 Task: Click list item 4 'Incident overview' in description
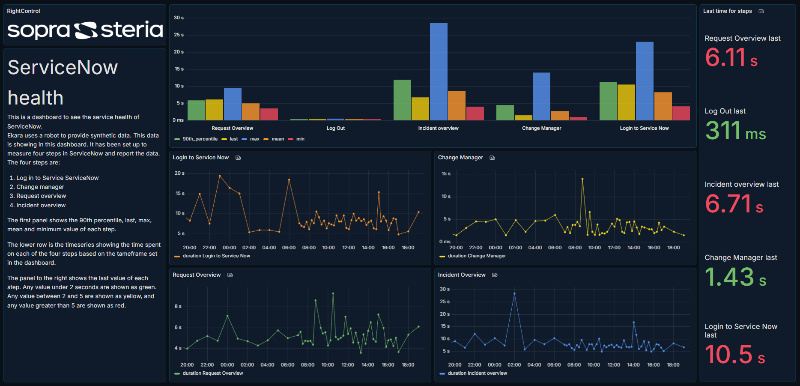41,205
